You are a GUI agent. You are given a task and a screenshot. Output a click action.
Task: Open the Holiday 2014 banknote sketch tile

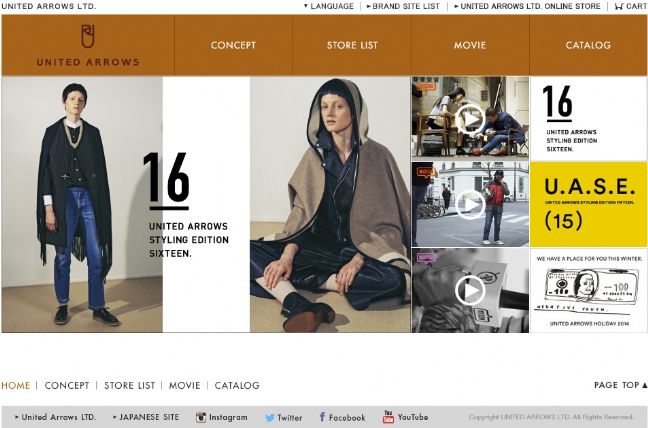point(588,290)
